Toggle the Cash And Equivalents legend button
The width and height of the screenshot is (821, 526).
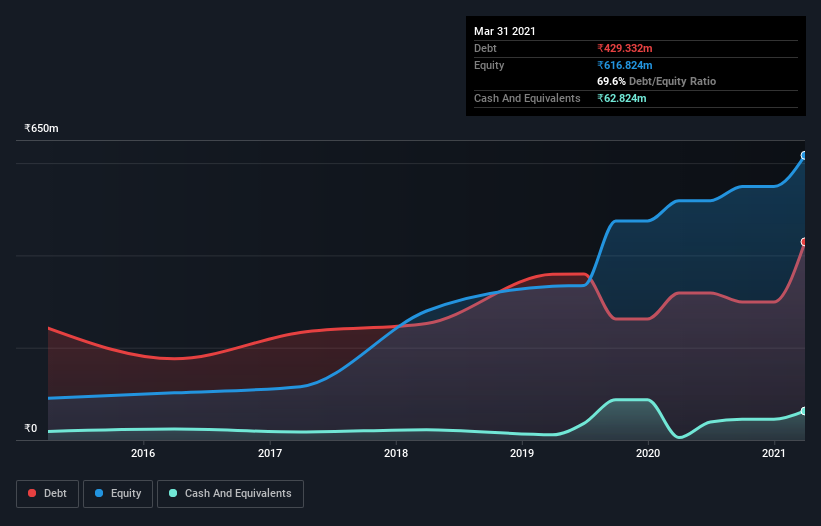click(230, 494)
